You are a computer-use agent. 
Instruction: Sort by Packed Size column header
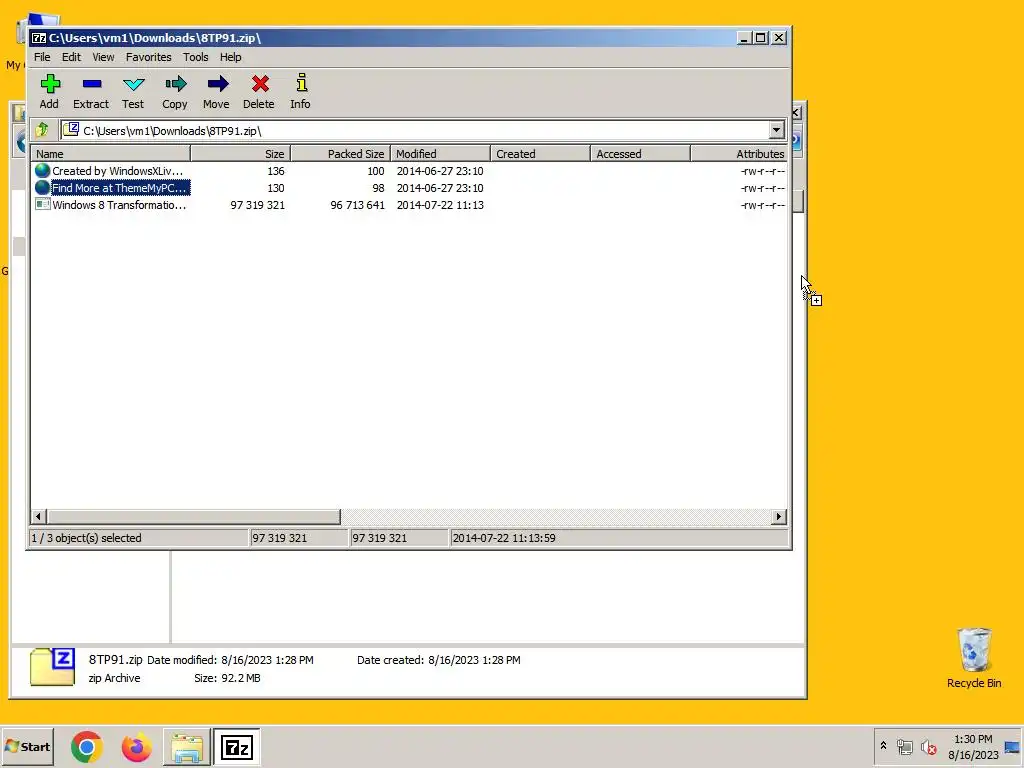pyautogui.click(x=340, y=154)
